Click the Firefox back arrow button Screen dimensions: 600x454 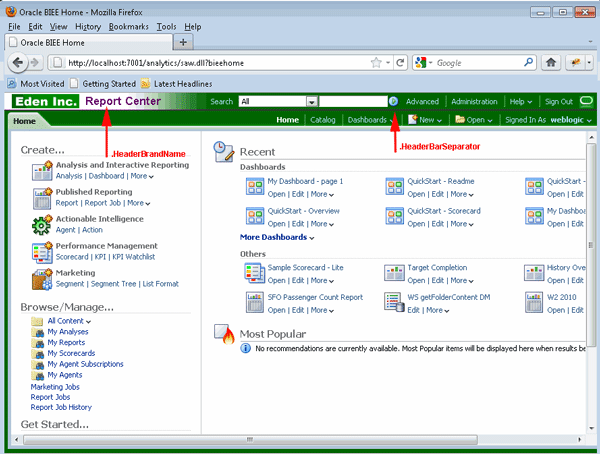(x=18, y=62)
